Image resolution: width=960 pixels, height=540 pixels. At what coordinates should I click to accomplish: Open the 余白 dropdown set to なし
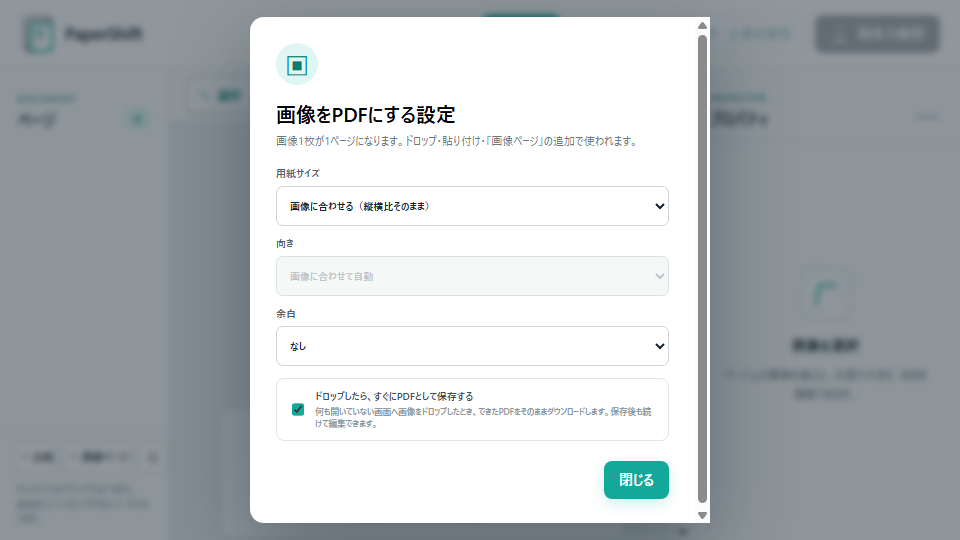(x=472, y=346)
